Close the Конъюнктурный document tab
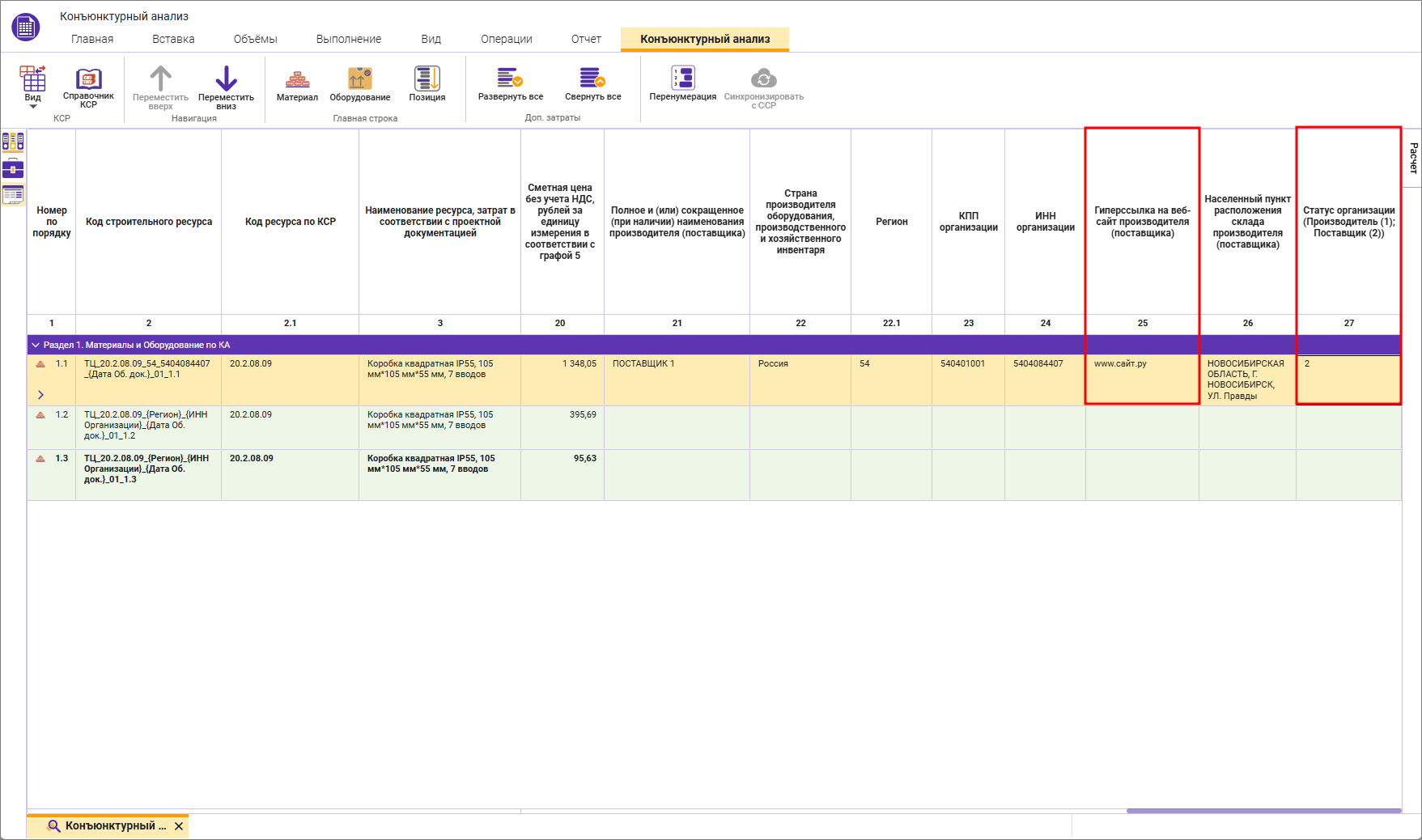 click(x=179, y=826)
